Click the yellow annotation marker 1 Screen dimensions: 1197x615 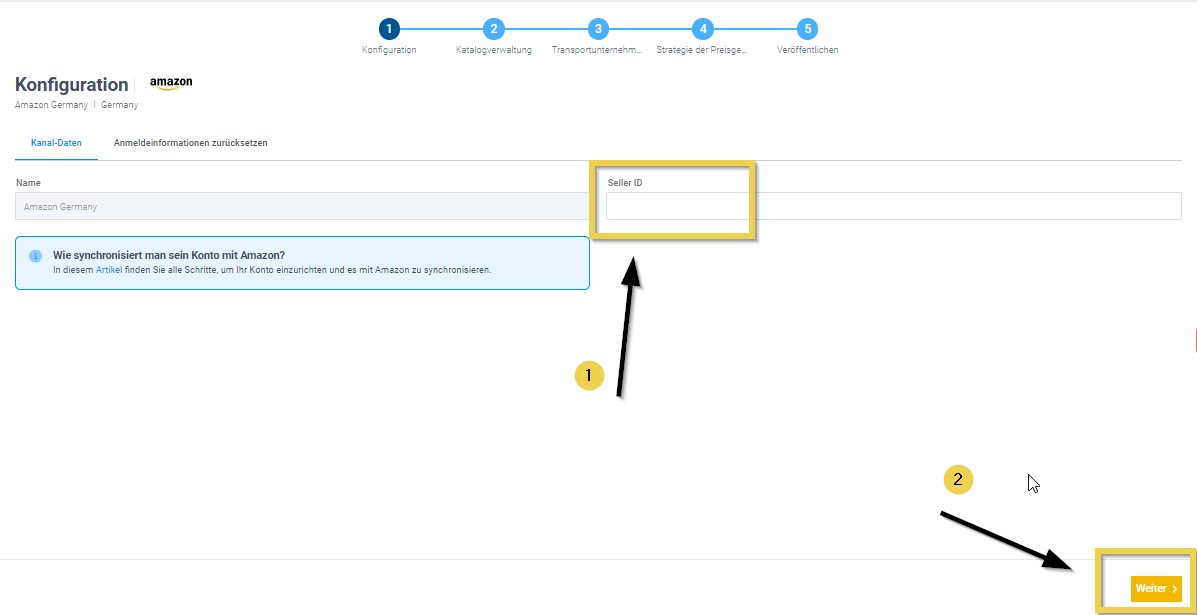point(589,375)
